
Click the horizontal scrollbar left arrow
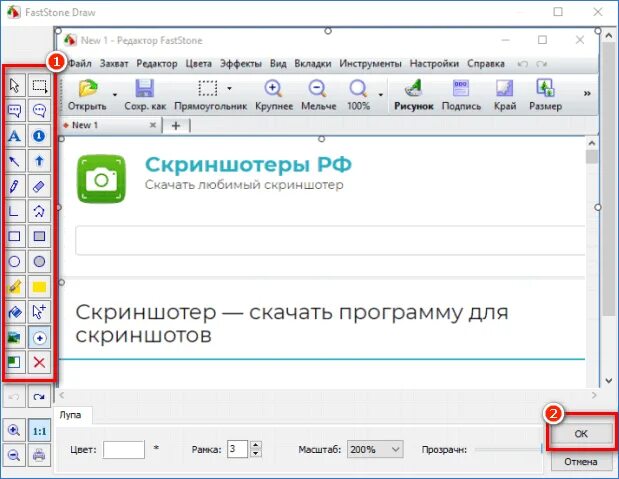pos(62,395)
